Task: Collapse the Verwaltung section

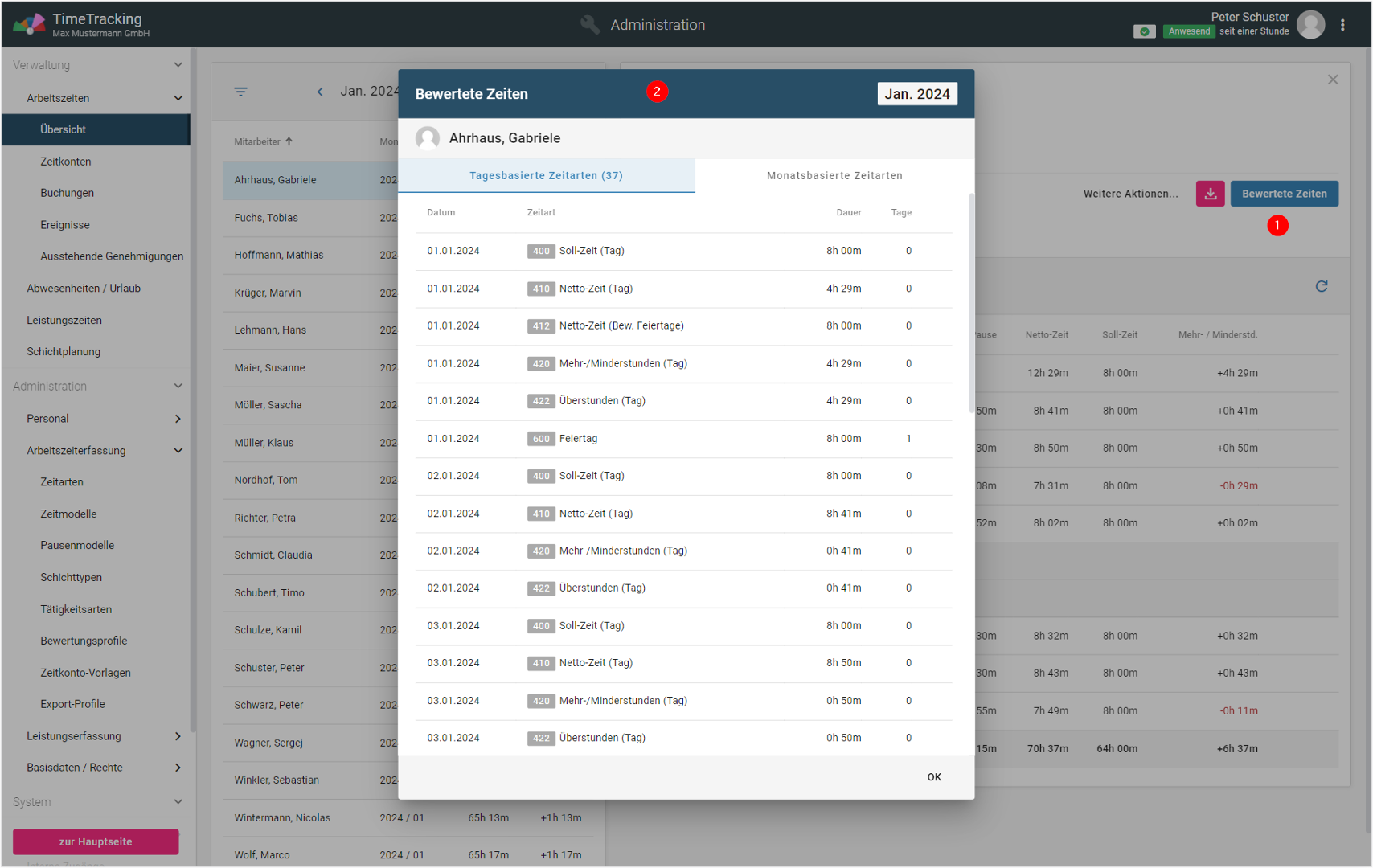Action: coord(178,65)
